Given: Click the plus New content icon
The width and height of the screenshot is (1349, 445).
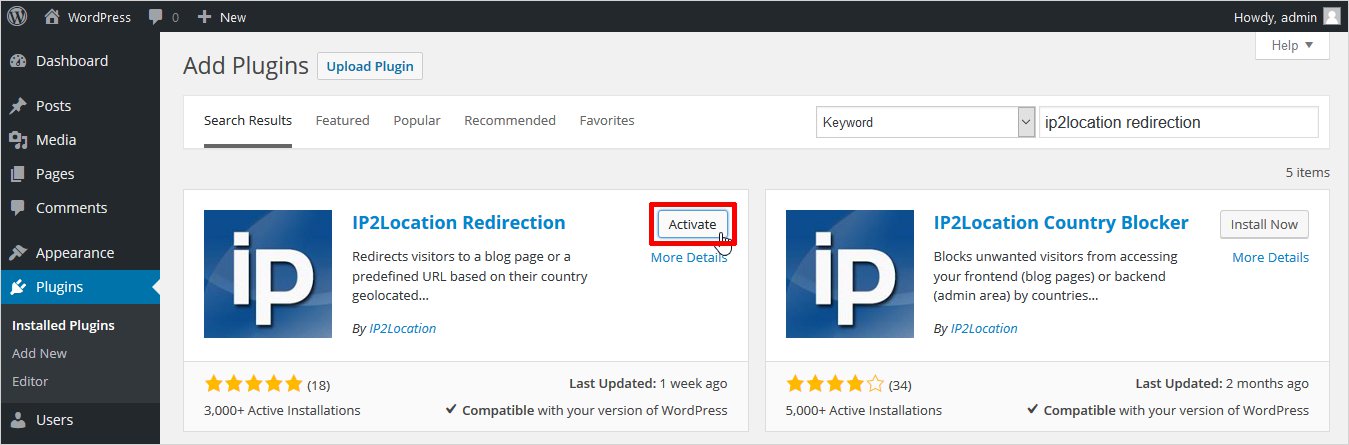Looking at the screenshot, I should 204,17.
